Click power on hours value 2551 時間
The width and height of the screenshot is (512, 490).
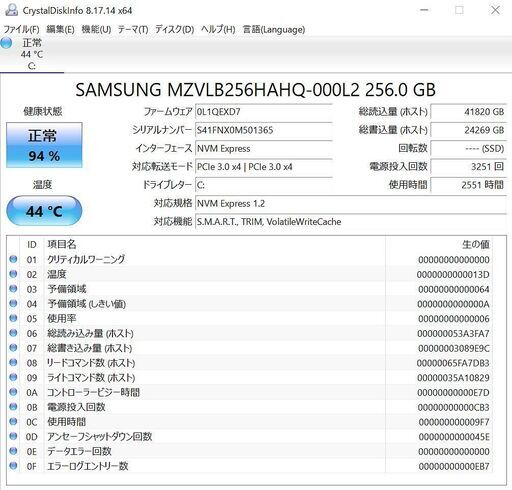(469, 185)
